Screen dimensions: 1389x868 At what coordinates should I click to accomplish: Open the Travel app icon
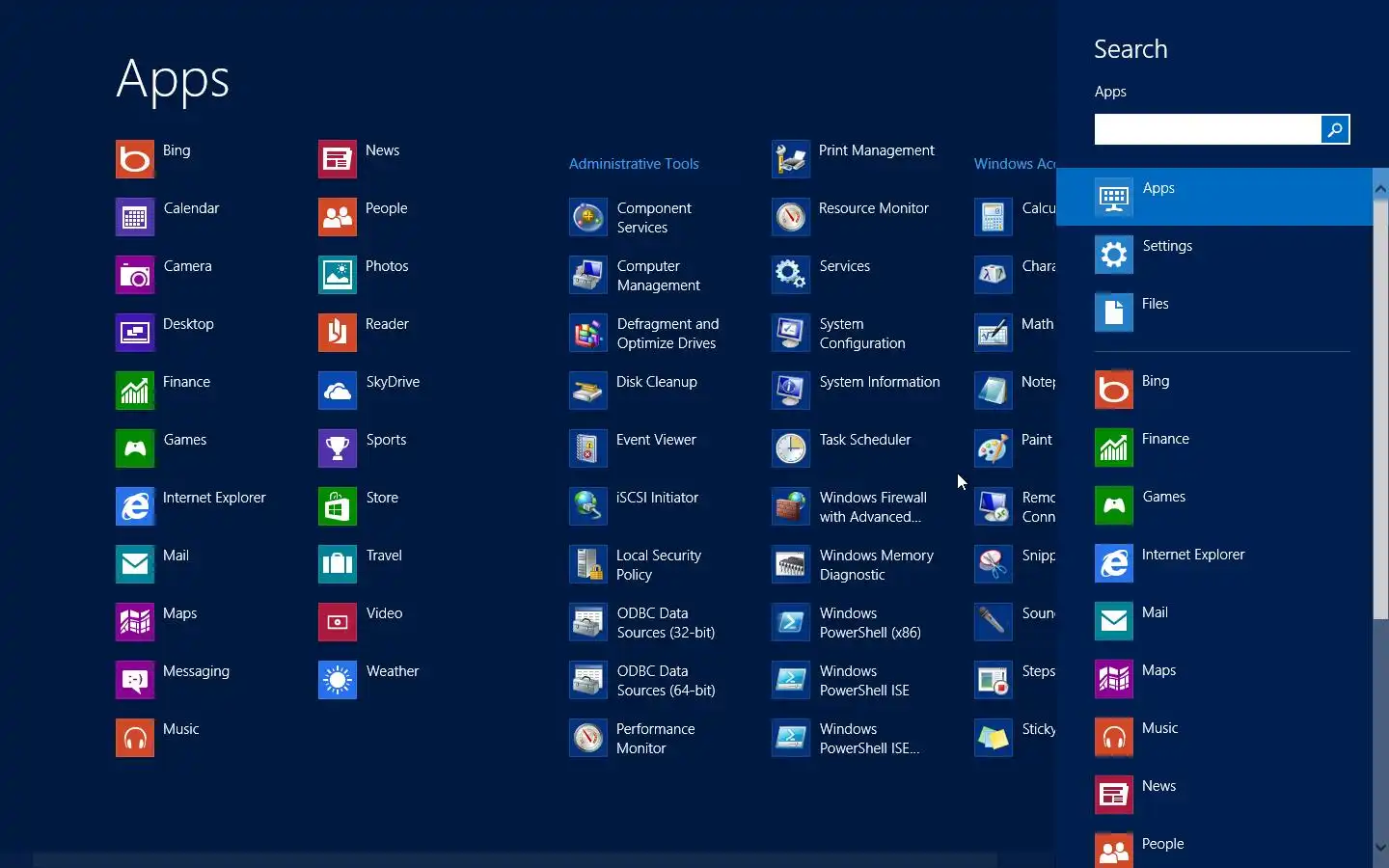pos(338,564)
